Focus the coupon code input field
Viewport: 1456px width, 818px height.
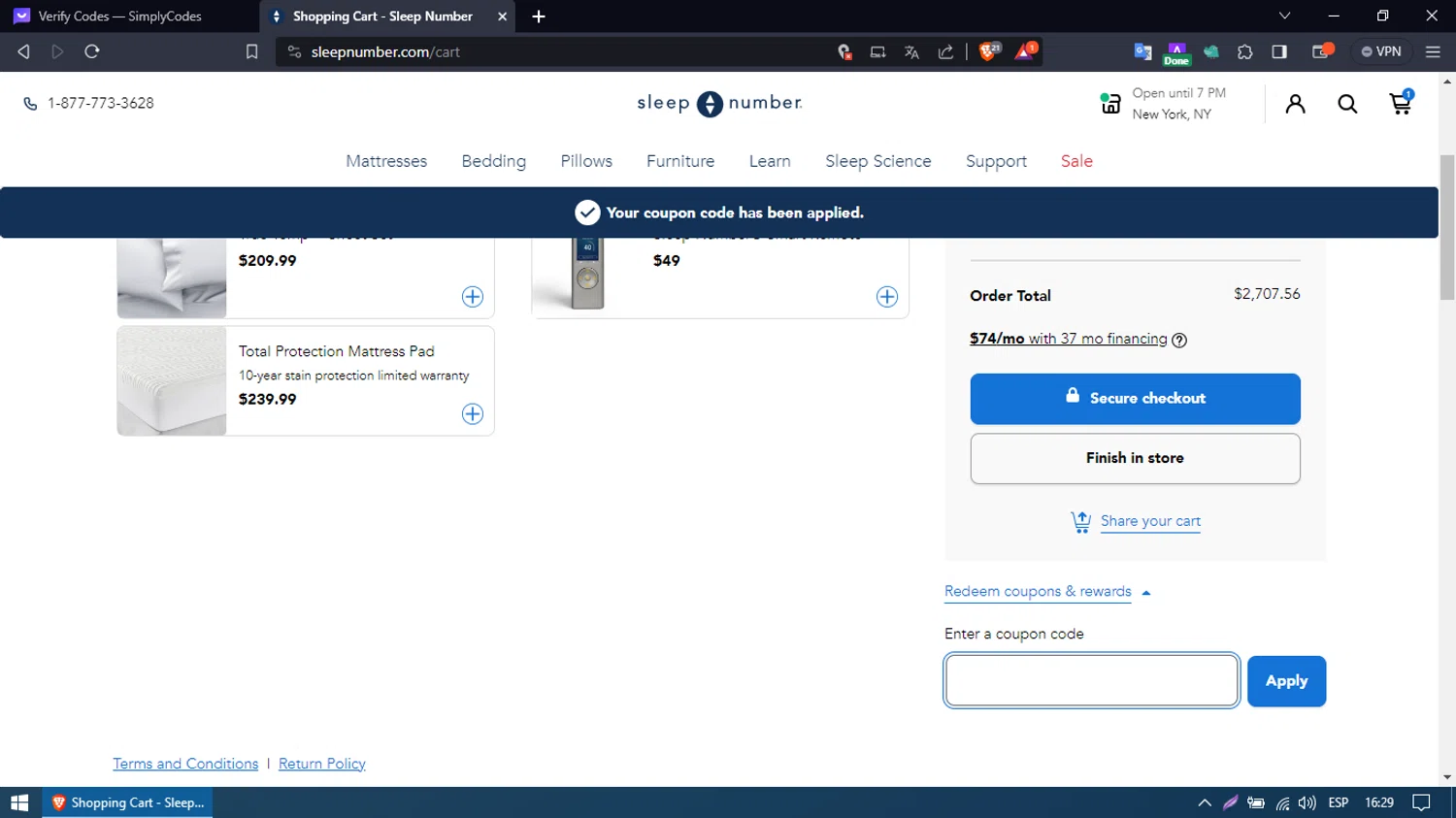click(1091, 680)
